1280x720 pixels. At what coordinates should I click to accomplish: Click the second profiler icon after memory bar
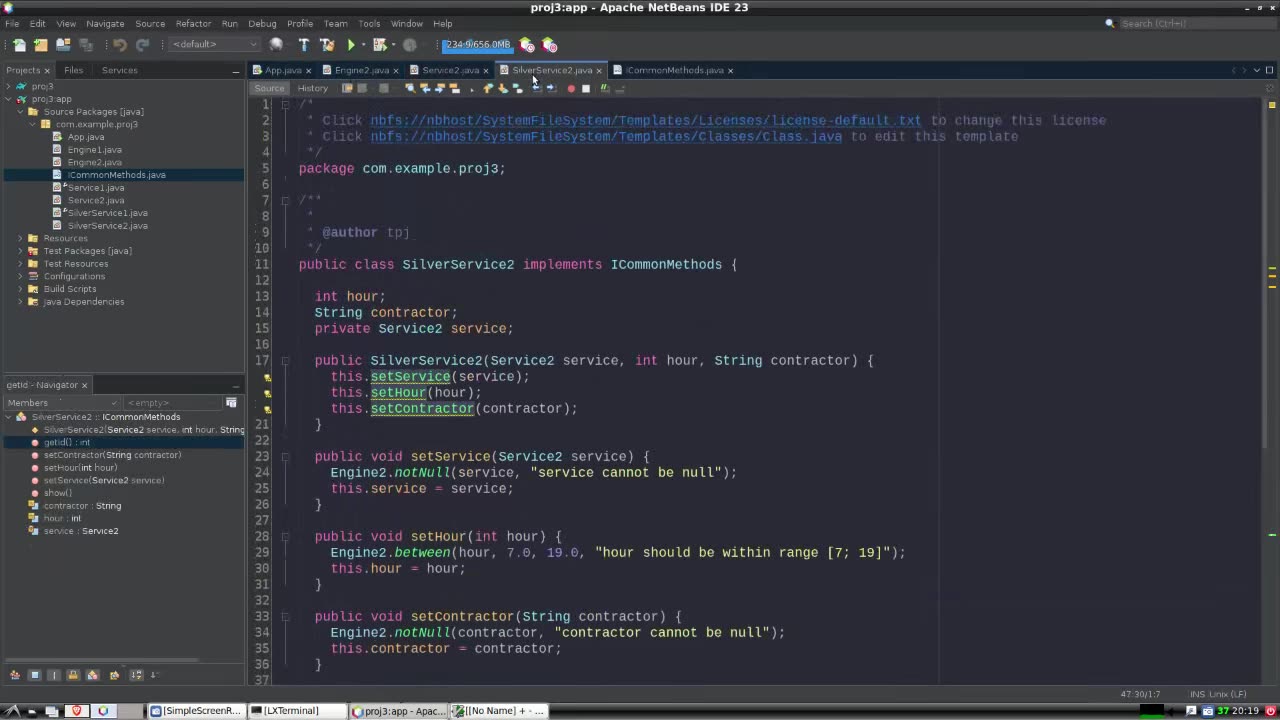click(x=549, y=45)
